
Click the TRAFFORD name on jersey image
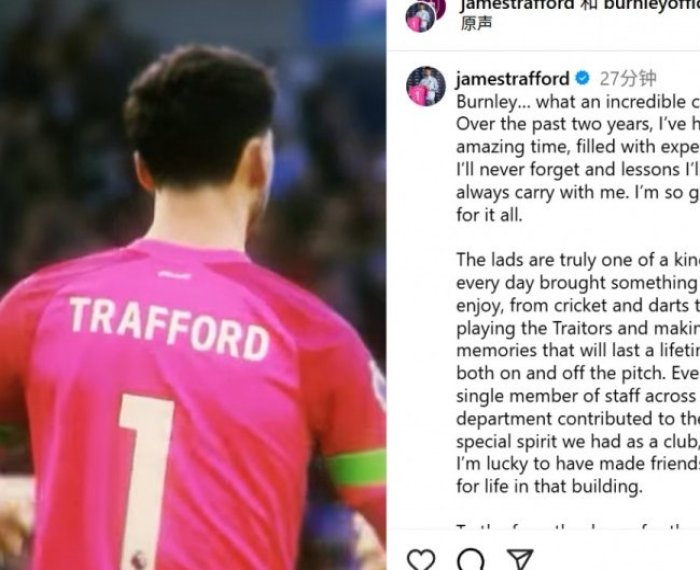pyautogui.click(x=170, y=328)
